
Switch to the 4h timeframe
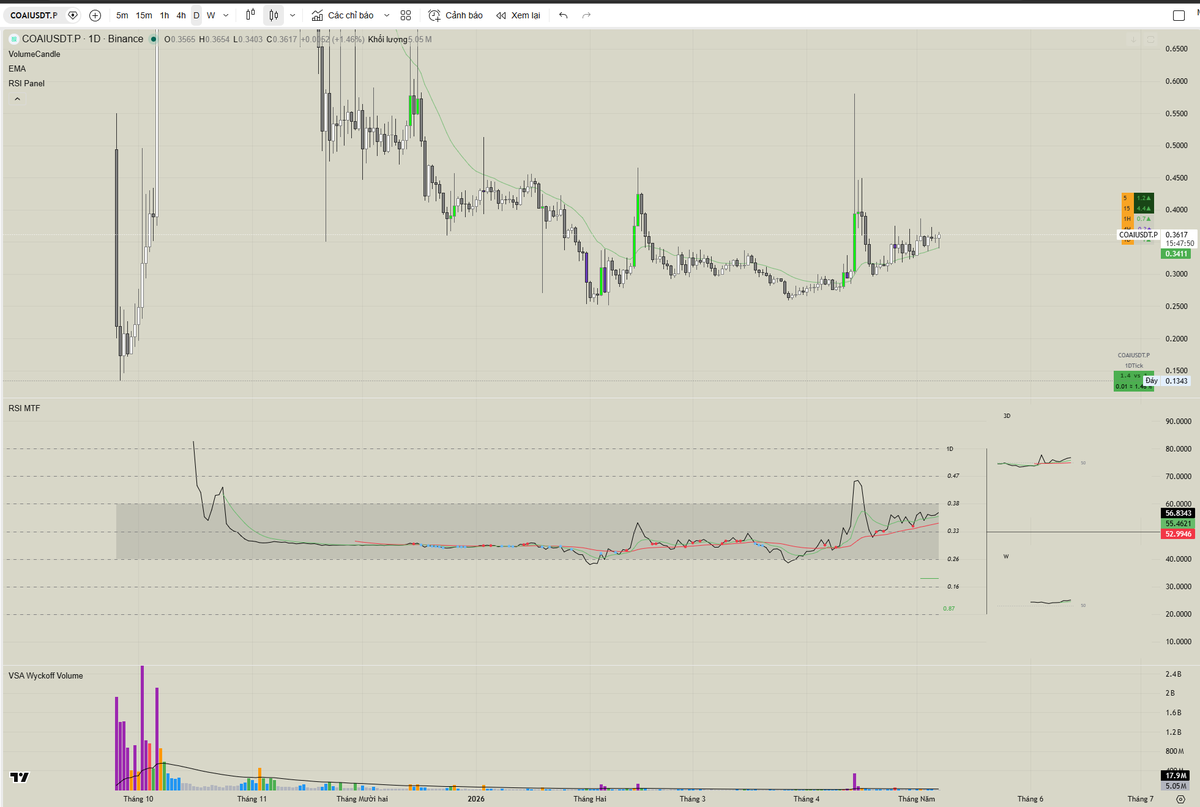point(180,15)
